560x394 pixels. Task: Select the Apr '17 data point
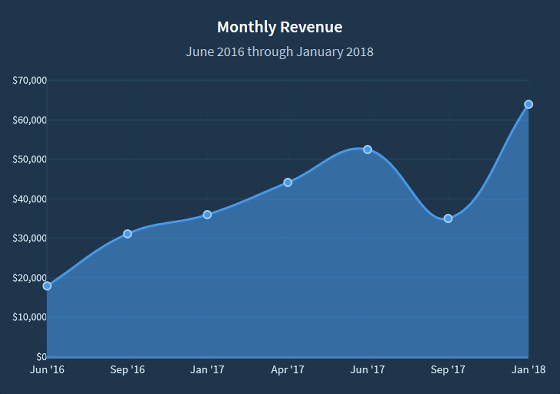pos(288,183)
